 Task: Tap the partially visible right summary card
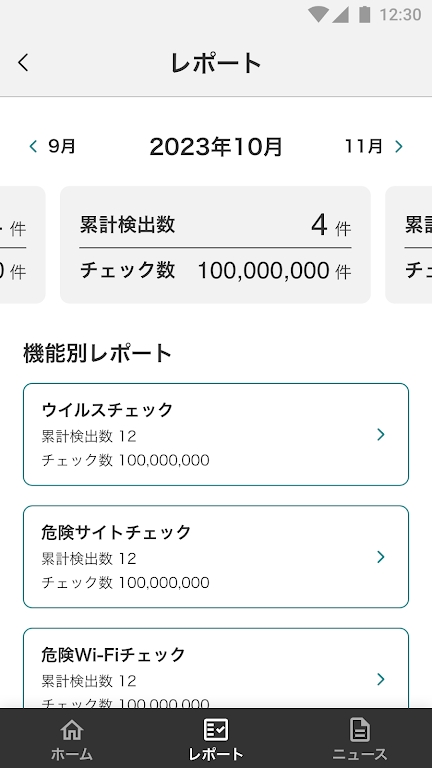click(x=409, y=245)
